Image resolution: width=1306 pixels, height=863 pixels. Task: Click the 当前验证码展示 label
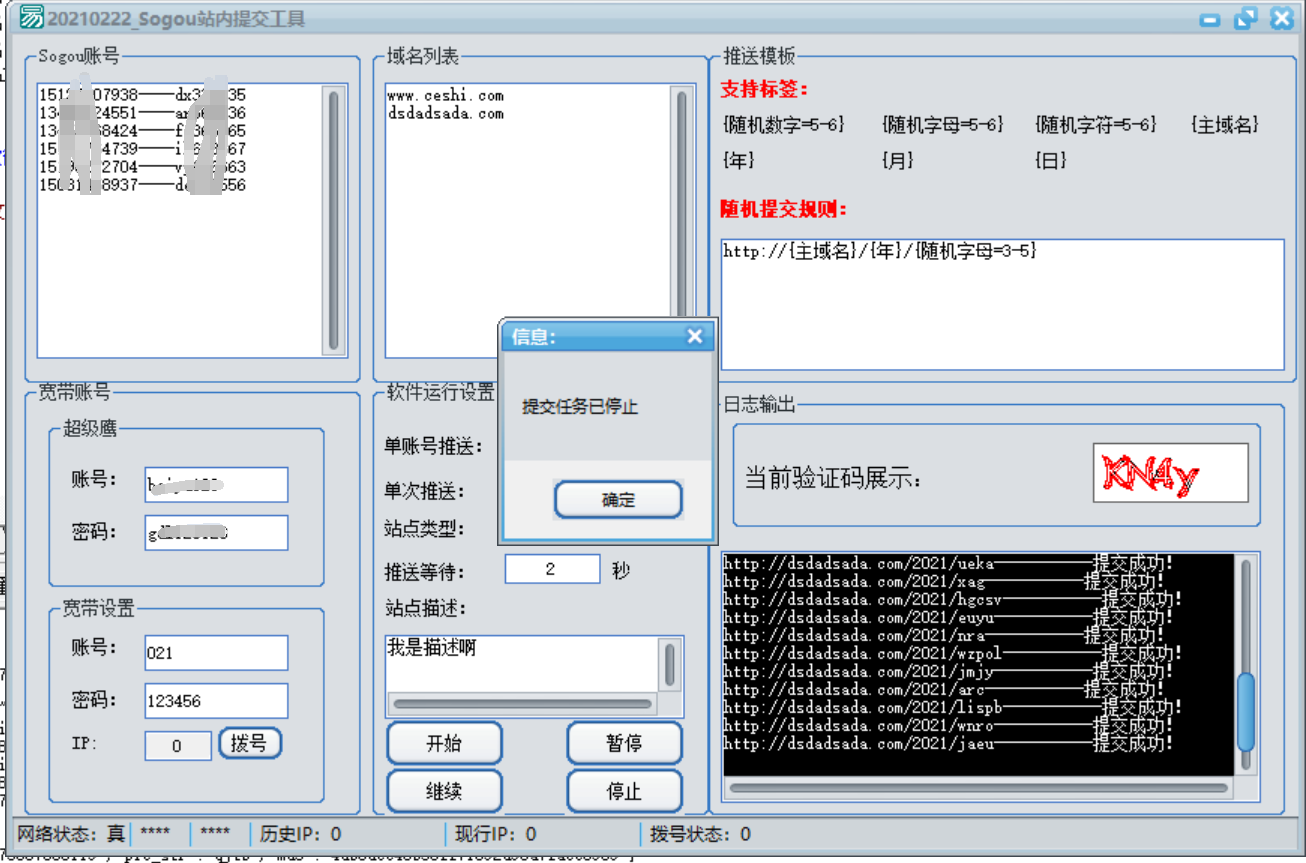tap(833, 478)
